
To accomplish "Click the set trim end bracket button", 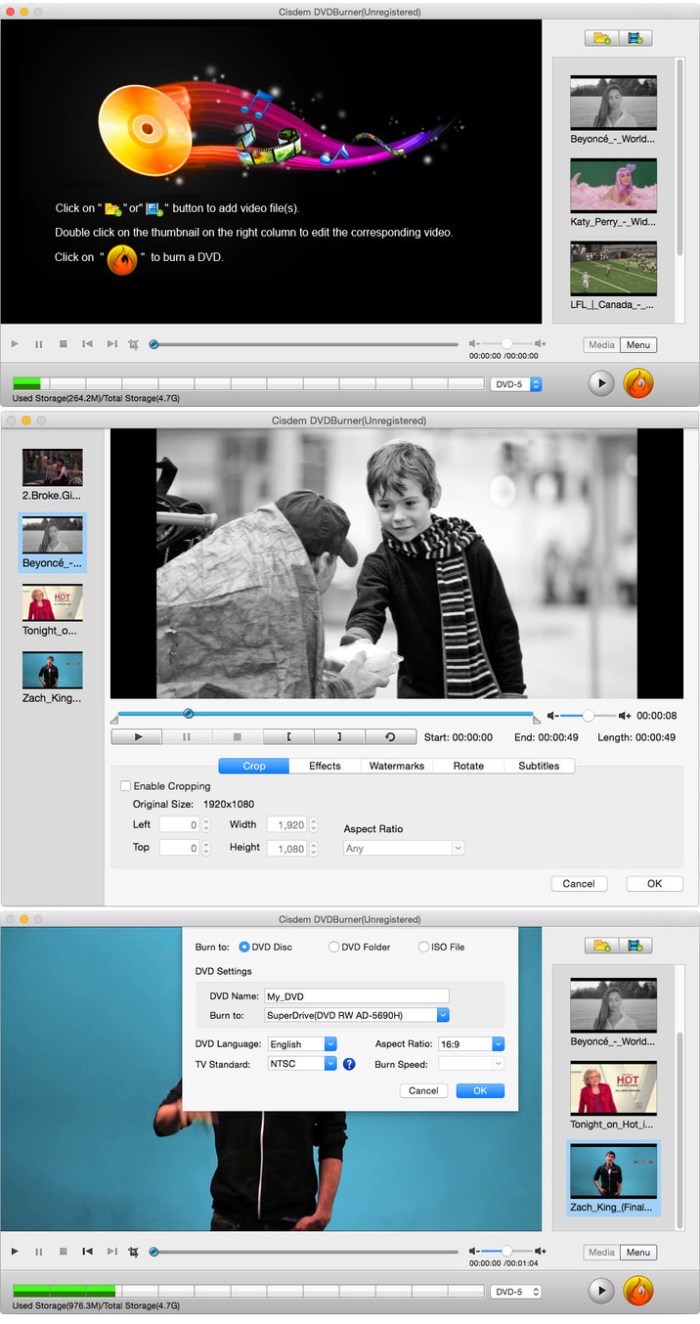I will (339, 737).
